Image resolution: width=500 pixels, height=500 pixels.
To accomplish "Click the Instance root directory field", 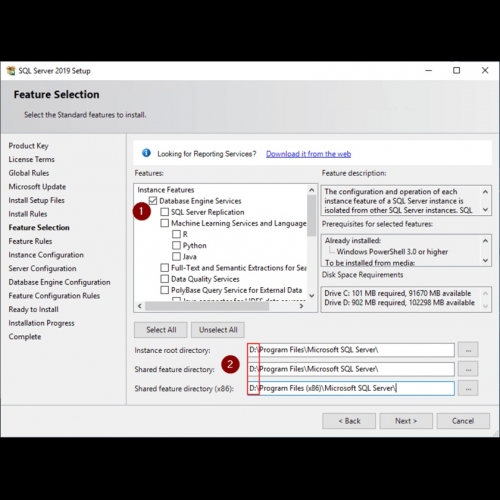I will (x=351, y=350).
